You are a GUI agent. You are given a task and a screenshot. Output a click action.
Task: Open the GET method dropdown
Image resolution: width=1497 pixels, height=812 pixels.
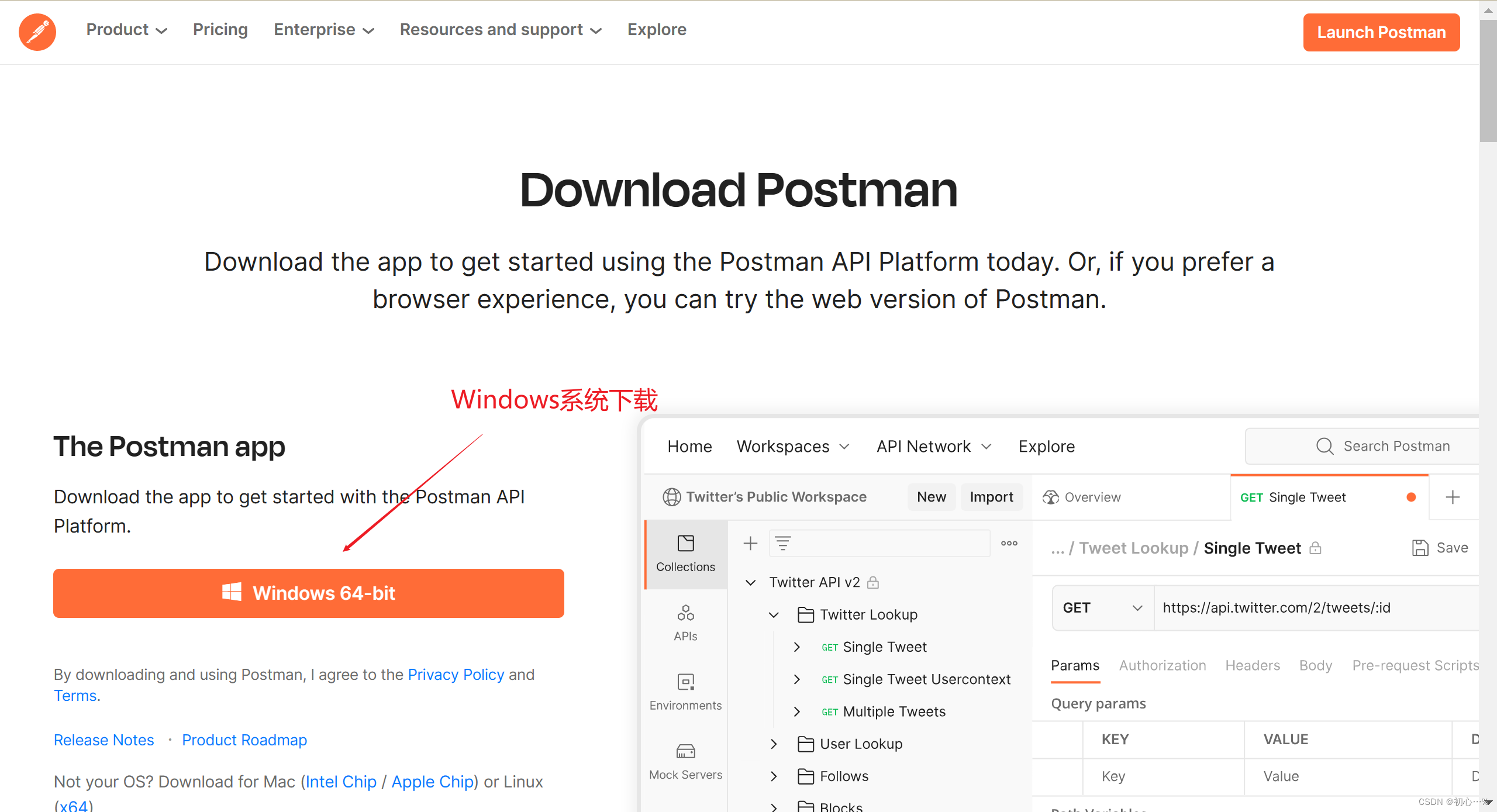(1102, 607)
